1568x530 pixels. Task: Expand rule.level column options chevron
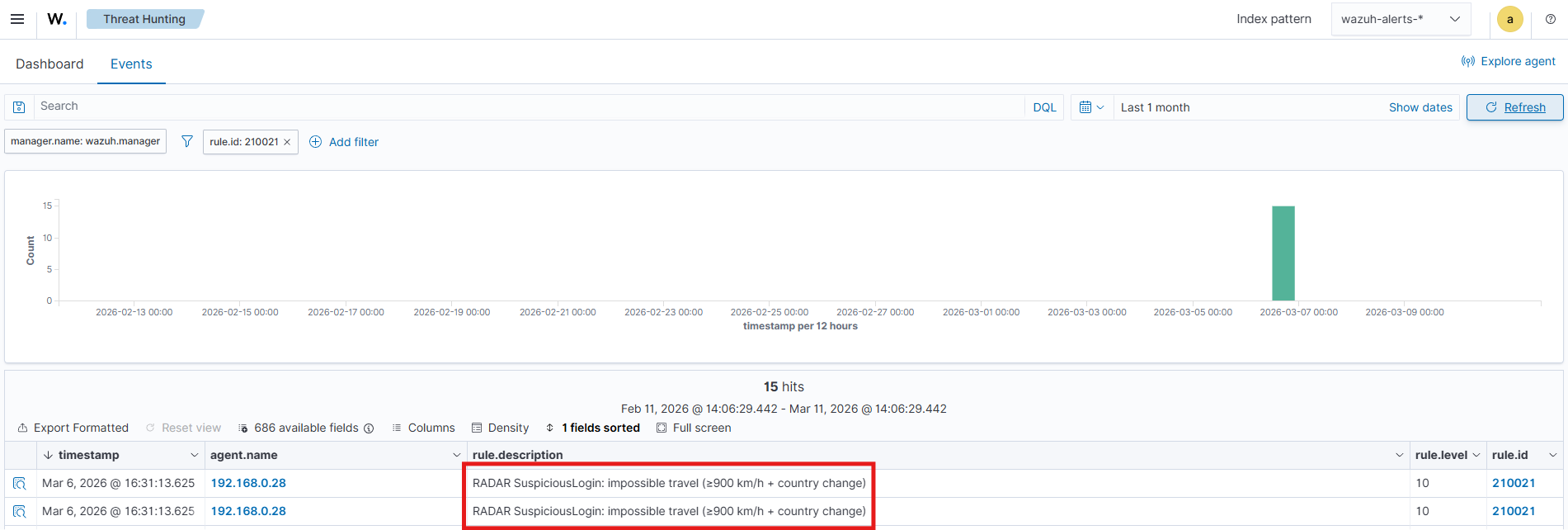(x=1476, y=455)
